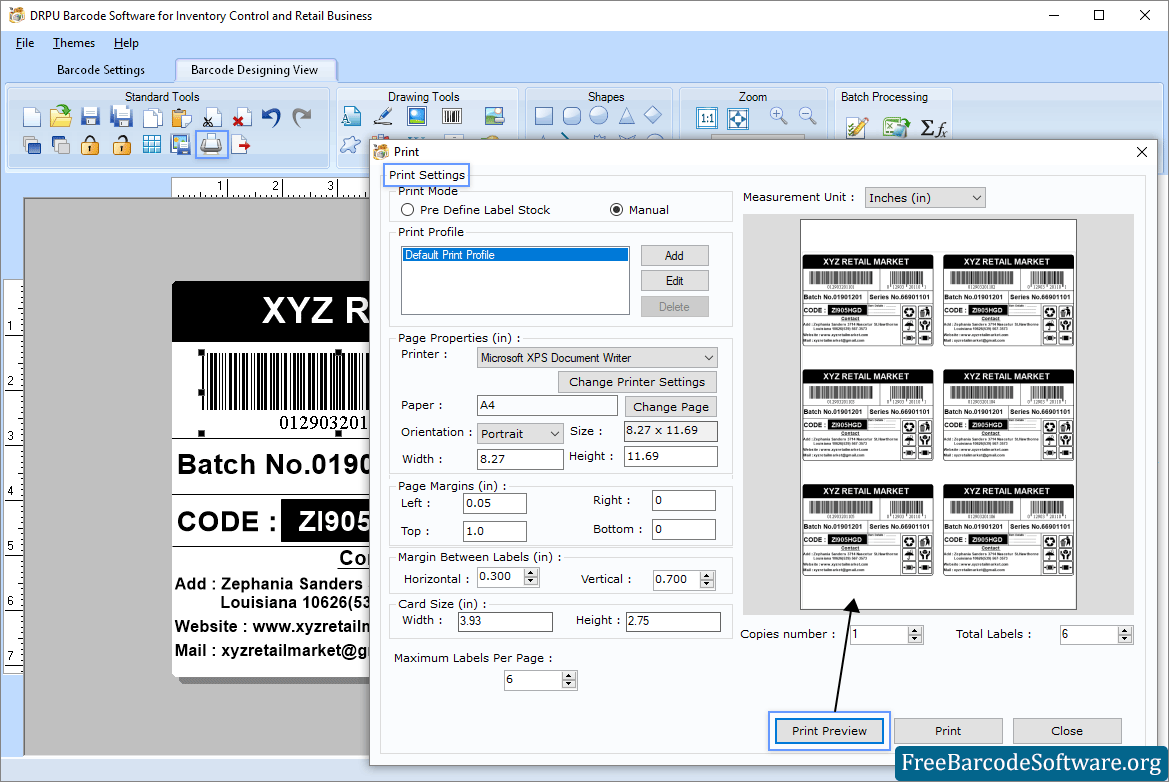Increase the Horizontal margin between labels
Viewport: 1169px width, 782px height.
coord(531,573)
